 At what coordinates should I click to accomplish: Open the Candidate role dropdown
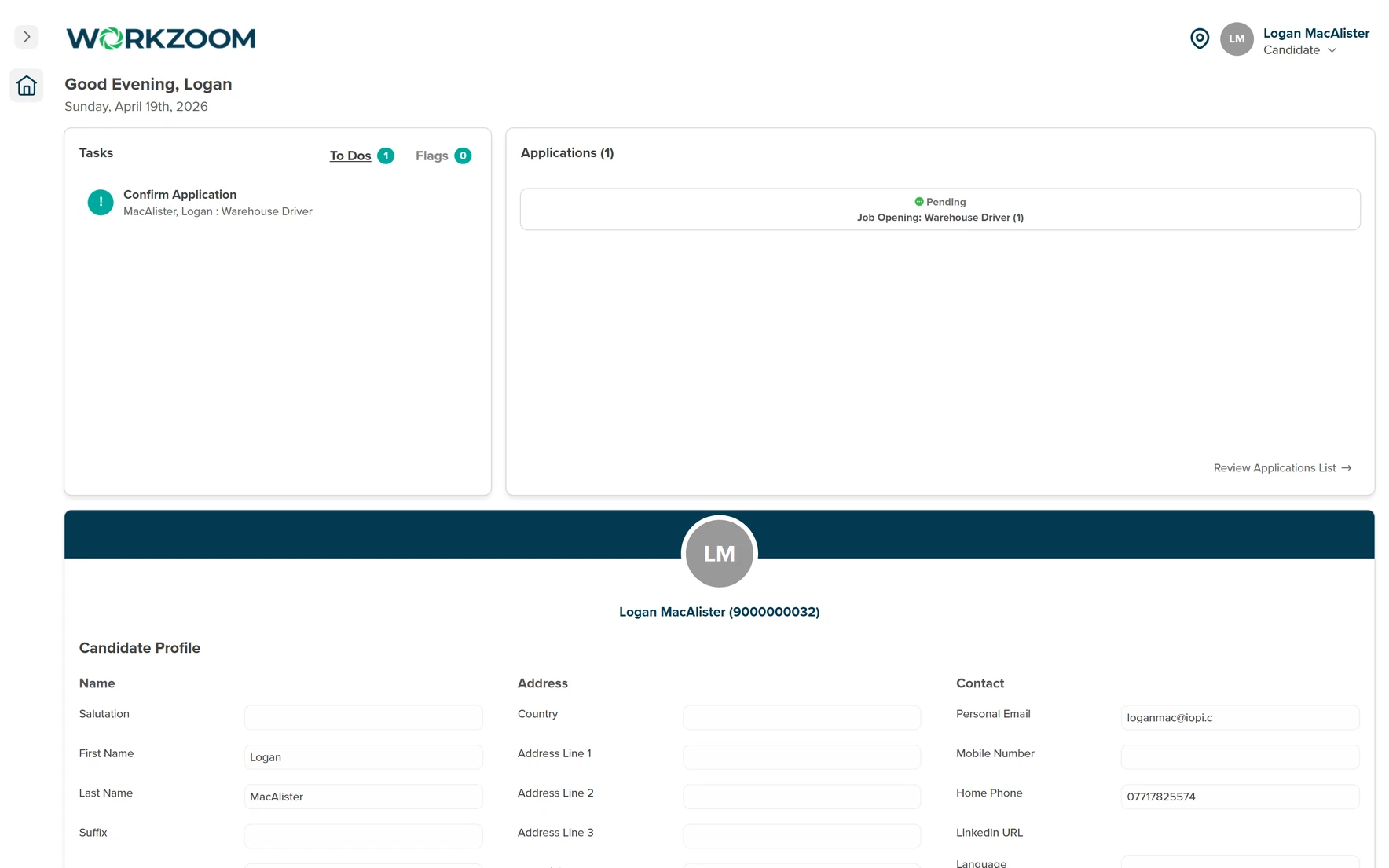pyautogui.click(x=1299, y=50)
